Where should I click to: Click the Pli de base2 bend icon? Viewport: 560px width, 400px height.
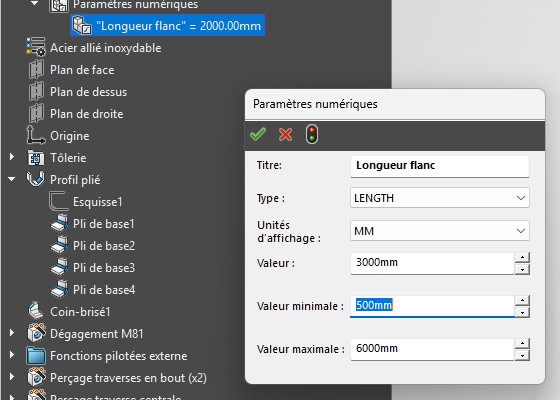pyautogui.click(x=59, y=245)
